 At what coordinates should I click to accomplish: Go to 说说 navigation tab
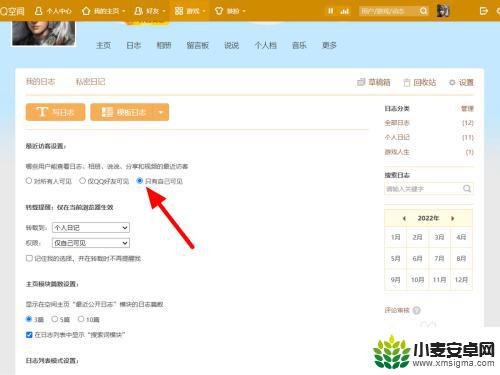[x=232, y=45]
